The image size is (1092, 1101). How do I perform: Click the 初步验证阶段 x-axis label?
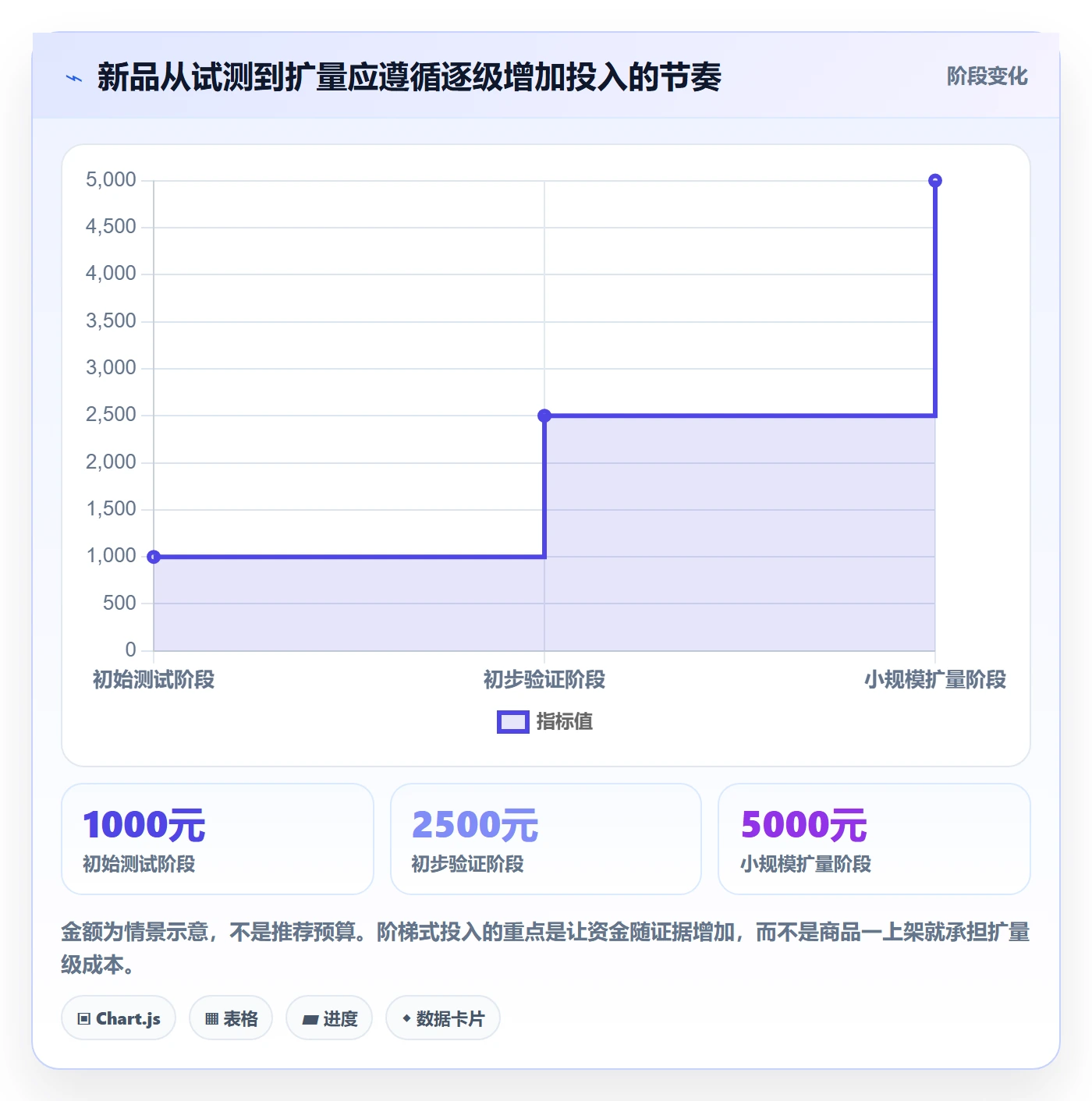[x=544, y=680]
